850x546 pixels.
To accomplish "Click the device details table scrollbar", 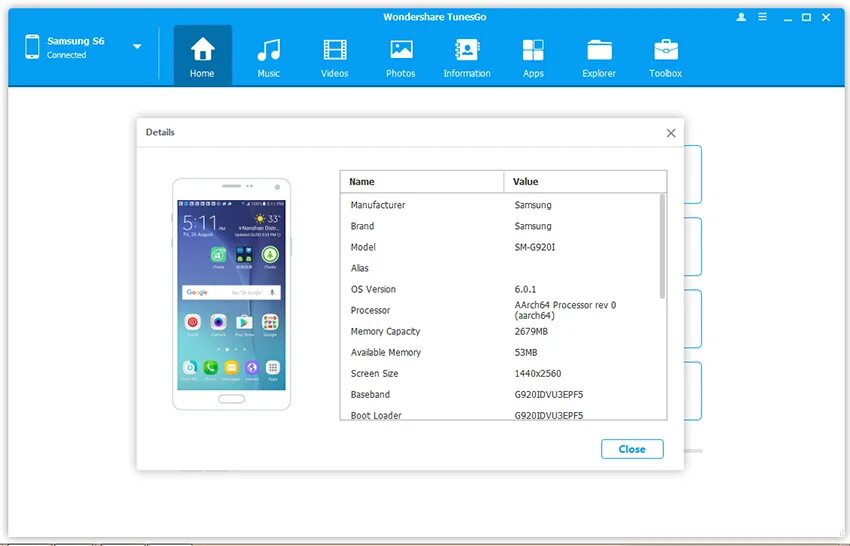I will click(662, 246).
